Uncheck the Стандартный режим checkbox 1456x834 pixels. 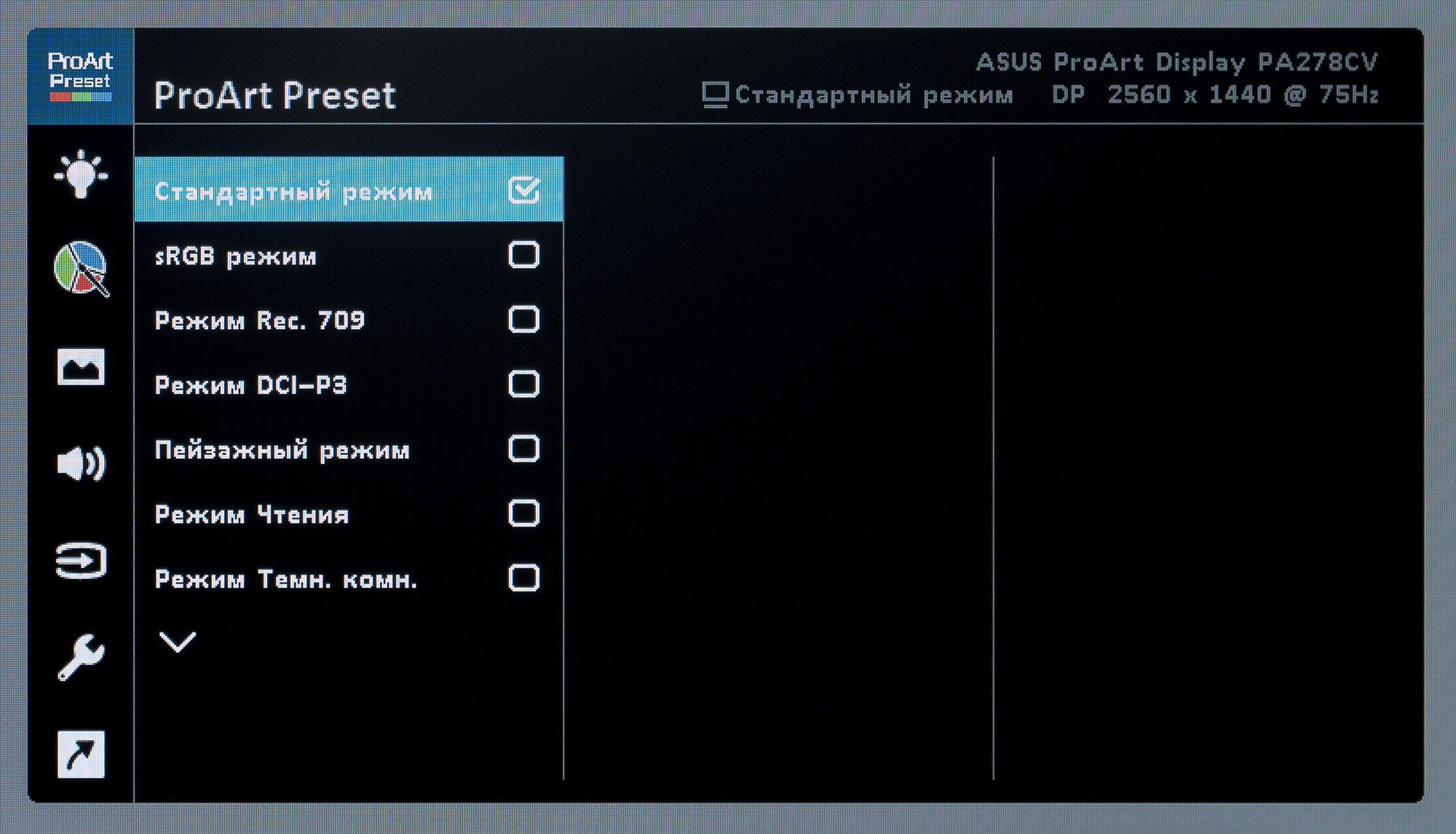click(x=523, y=191)
